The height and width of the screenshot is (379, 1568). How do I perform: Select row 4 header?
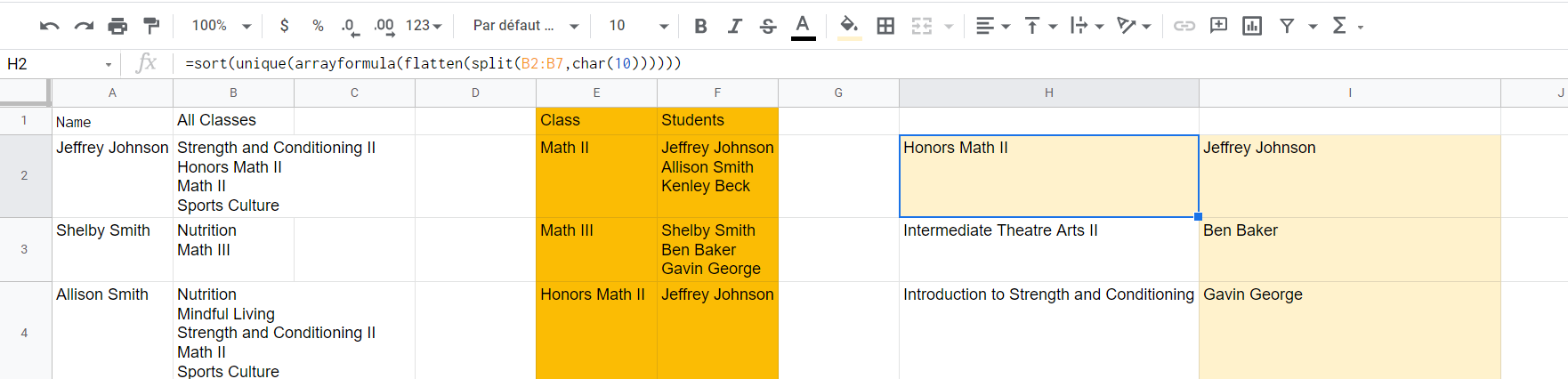[25, 333]
